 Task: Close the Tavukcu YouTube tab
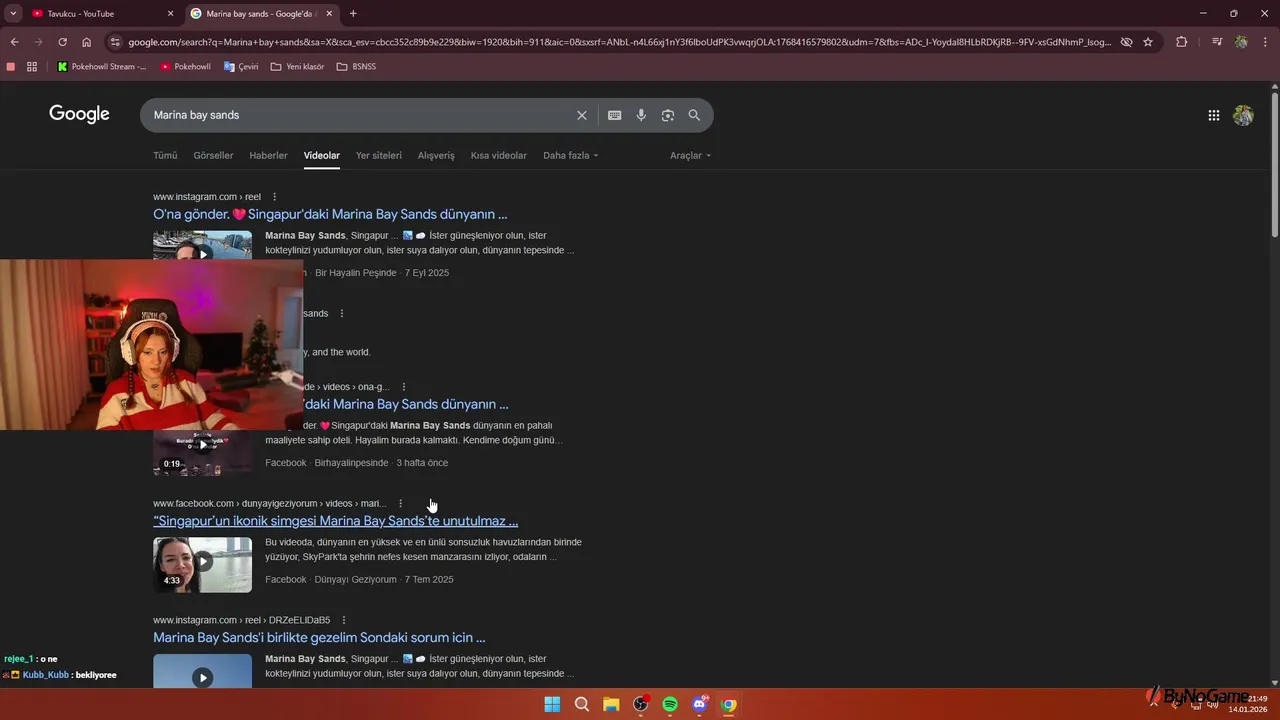click(170, 14)
